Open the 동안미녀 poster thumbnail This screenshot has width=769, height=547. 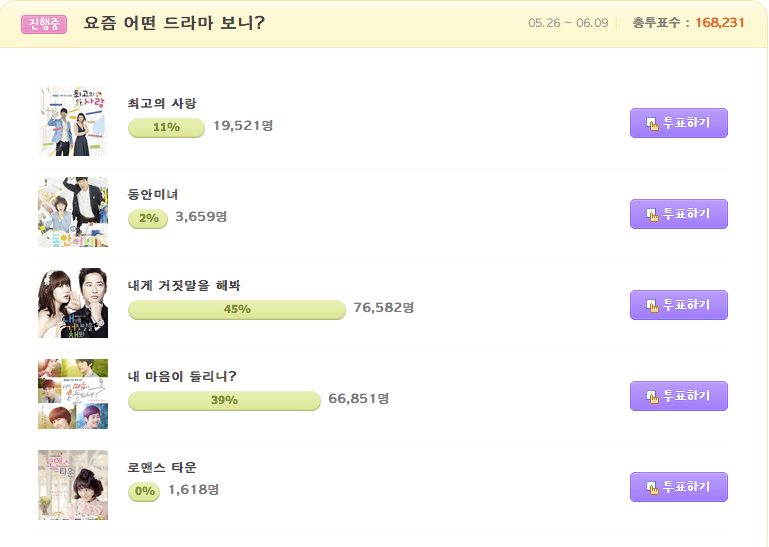pyautogui.click(x=73, y=212)
